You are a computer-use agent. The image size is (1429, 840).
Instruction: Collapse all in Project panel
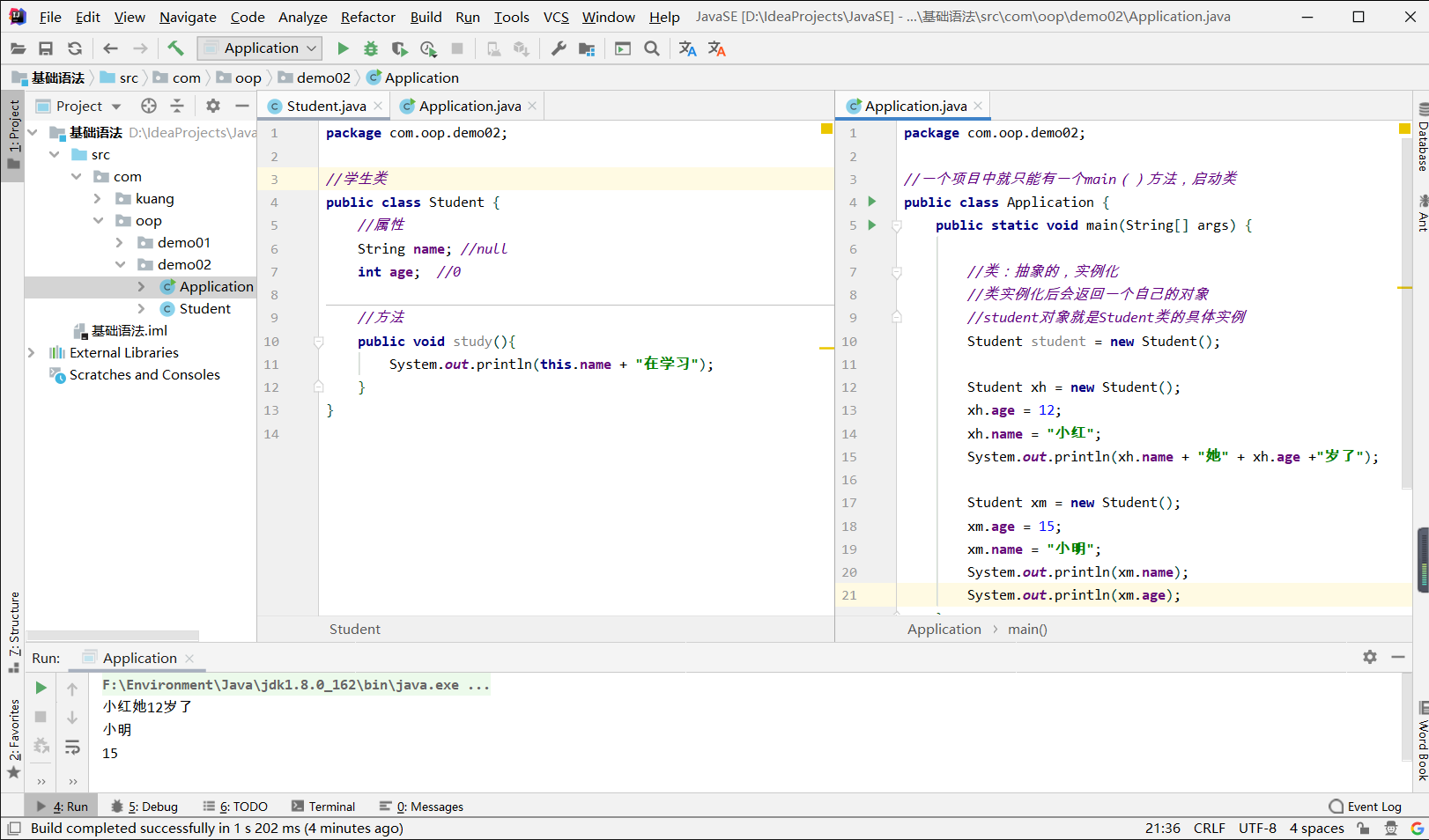(177, 106)
